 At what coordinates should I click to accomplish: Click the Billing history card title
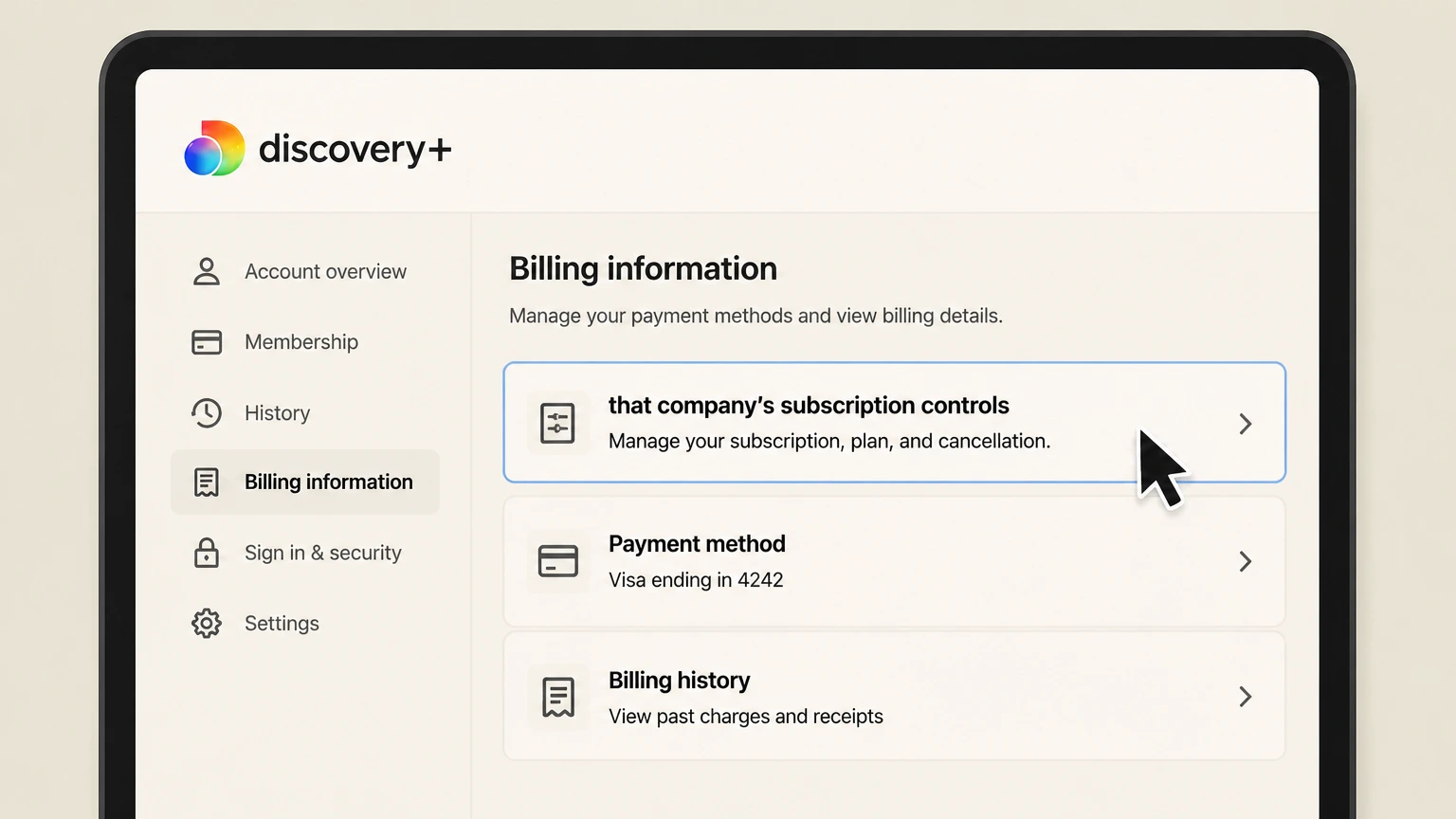[x=679, y=681]
